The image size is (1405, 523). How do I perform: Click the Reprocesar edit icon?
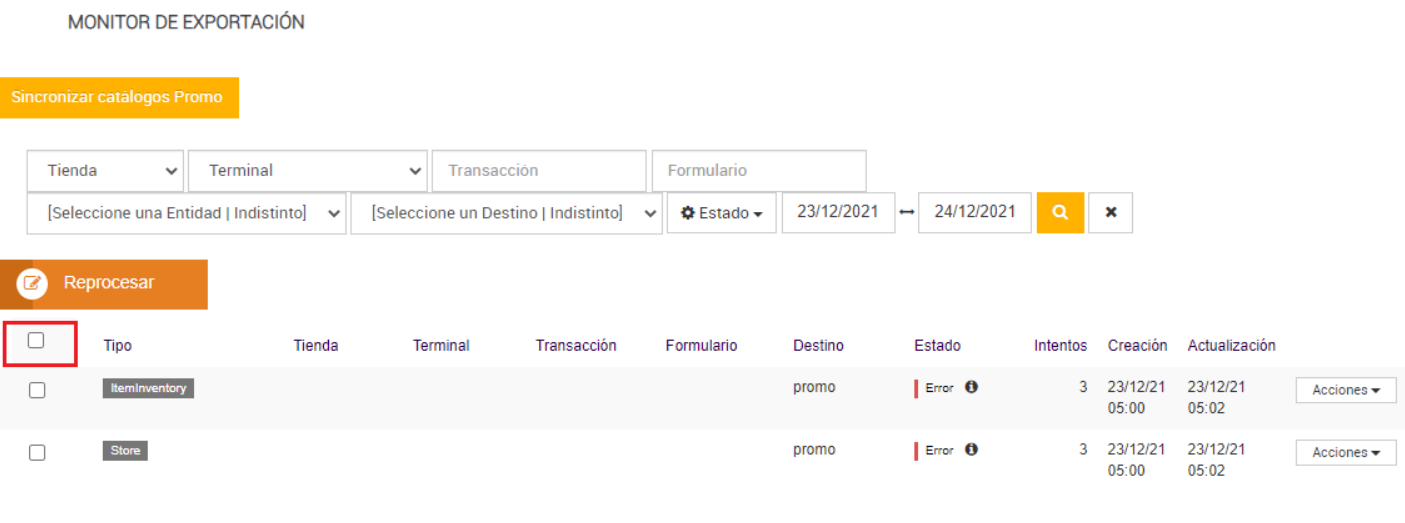point(32,284)
